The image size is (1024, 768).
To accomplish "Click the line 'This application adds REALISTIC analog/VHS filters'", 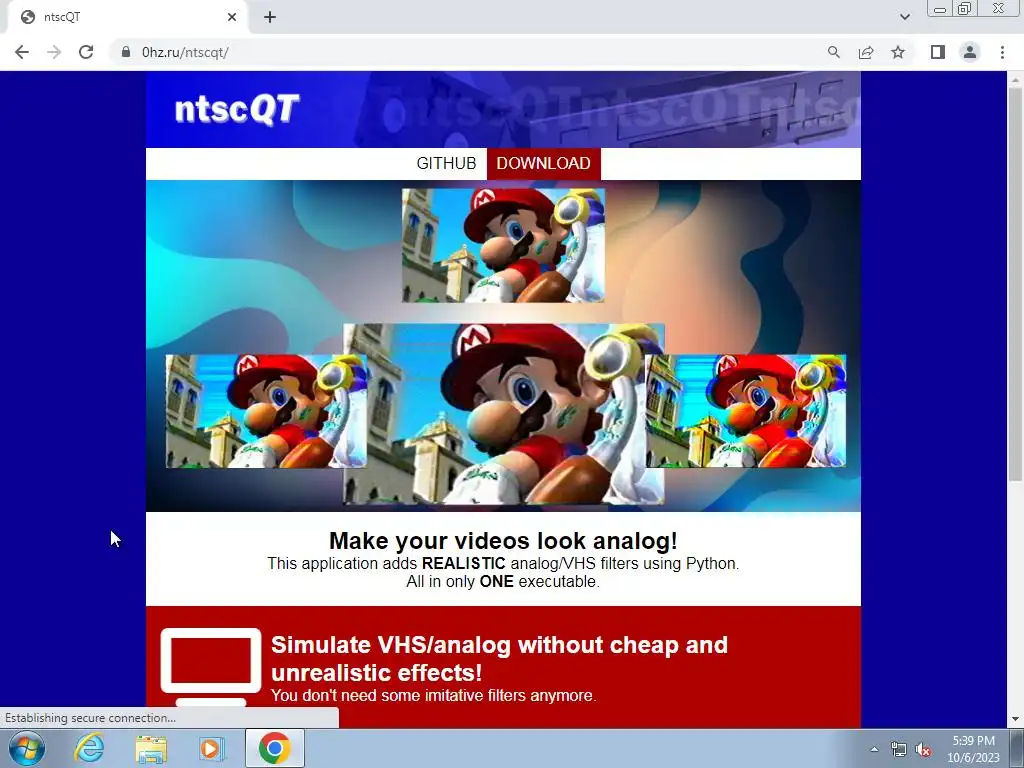I will click(x=503, y=563).
